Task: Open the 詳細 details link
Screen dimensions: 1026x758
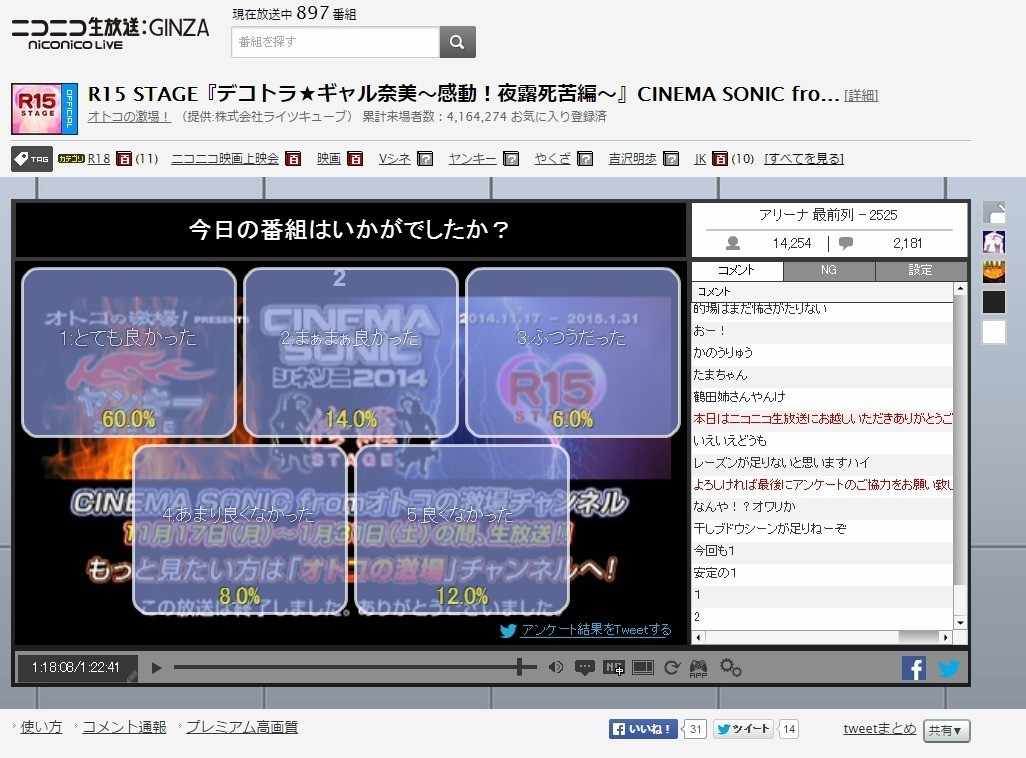Action: point(860,96)
